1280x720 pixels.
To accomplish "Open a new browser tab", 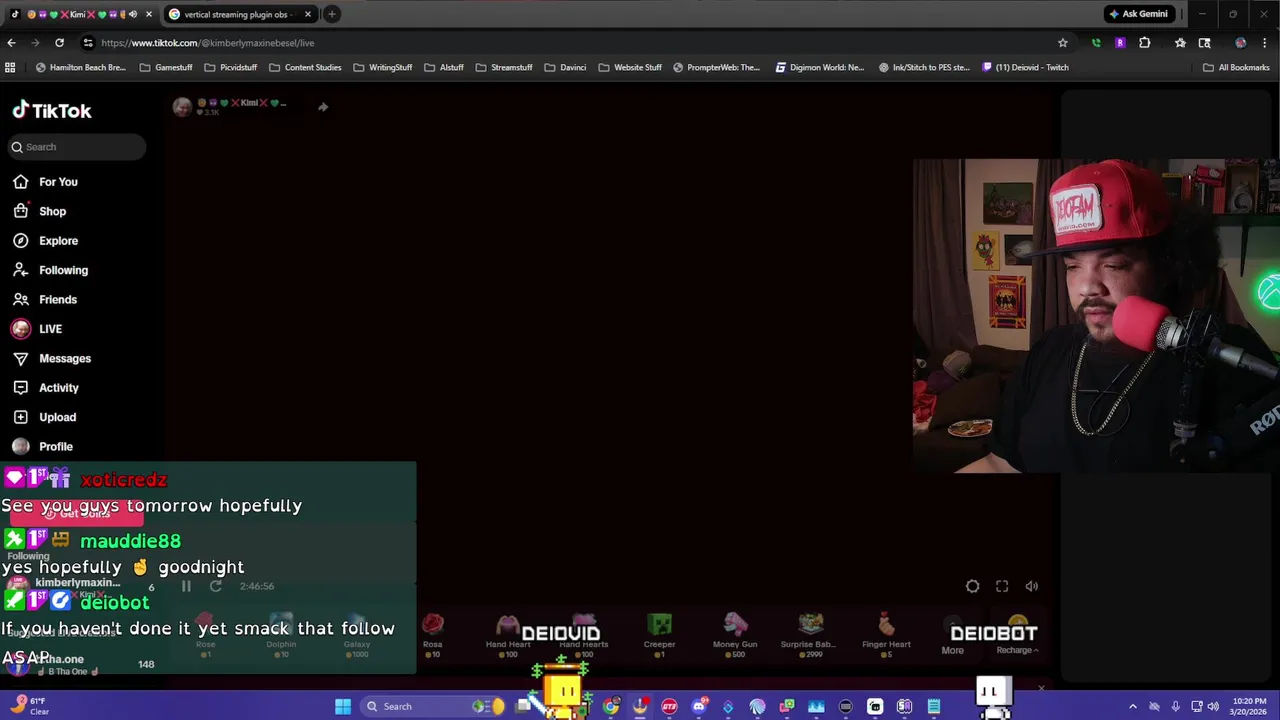I will coord(332,14).
